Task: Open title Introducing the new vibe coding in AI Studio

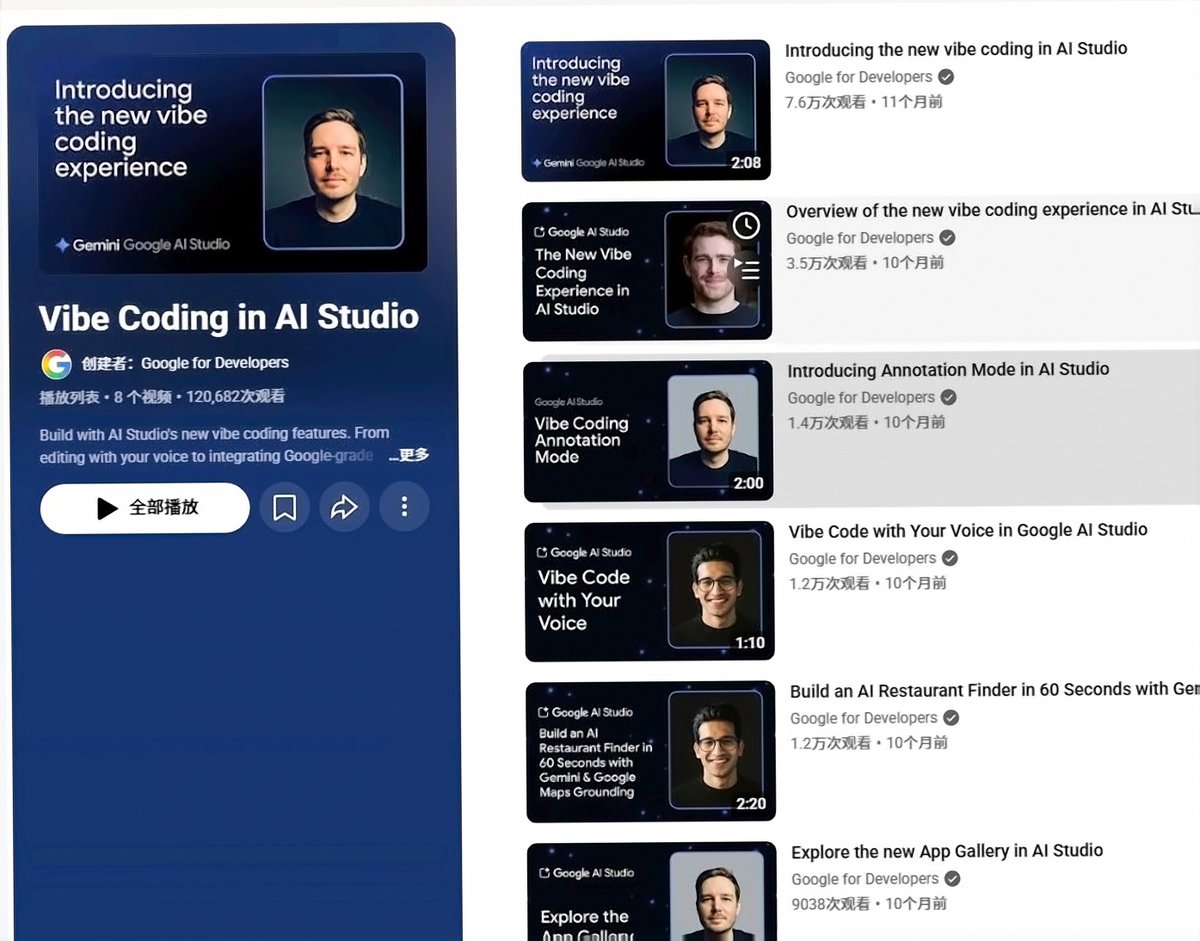Action: click(x=956, y=49)
